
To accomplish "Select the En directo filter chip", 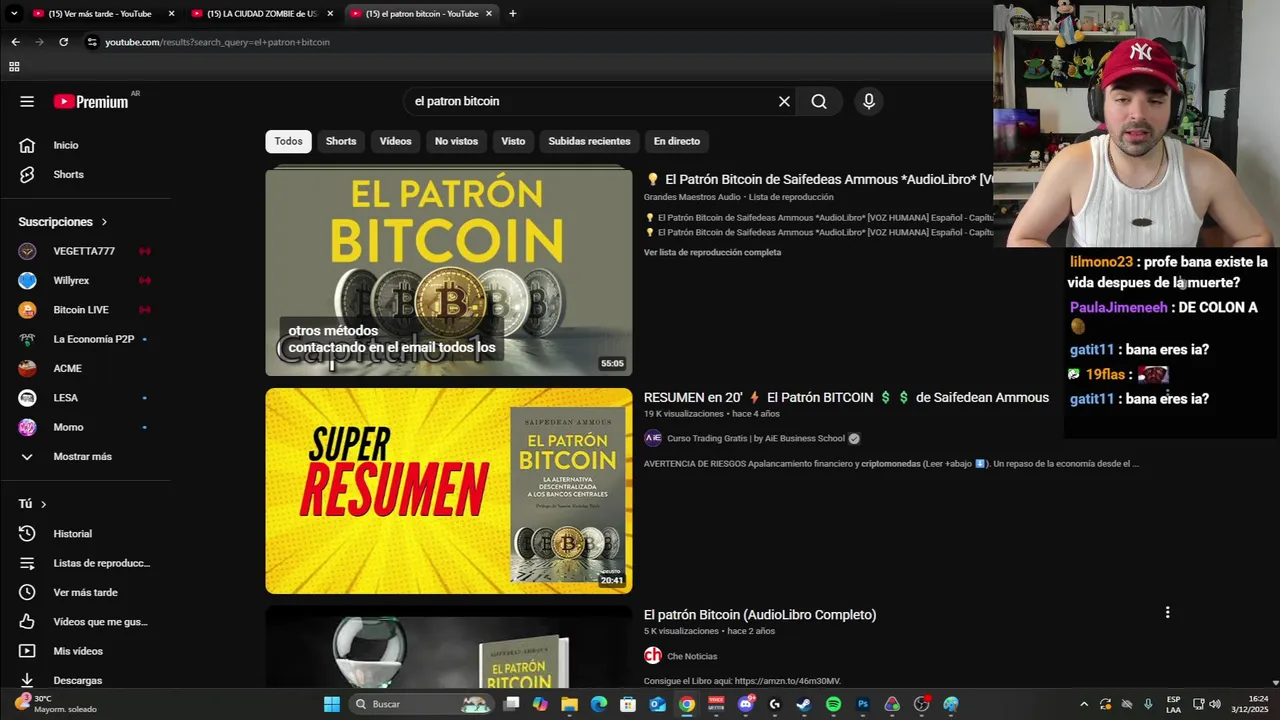I will point(677,141).
